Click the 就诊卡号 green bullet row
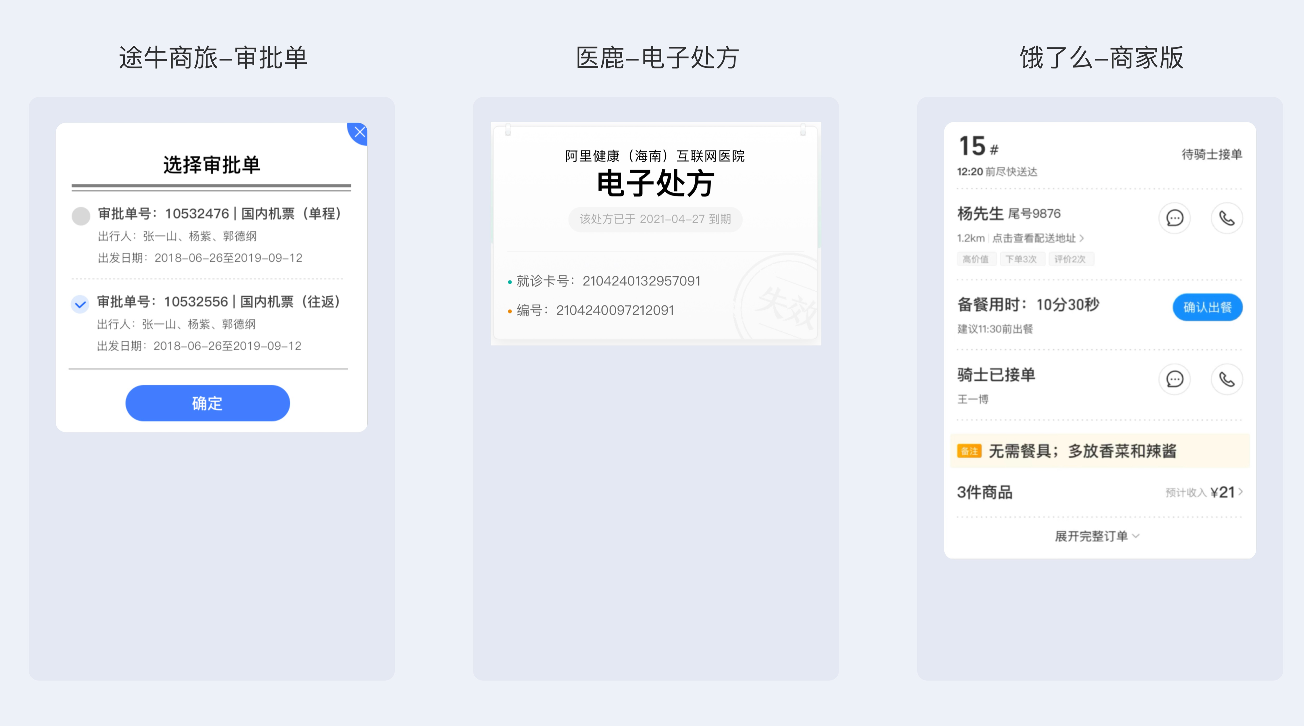Screen dimensions: 1304x726 605,281
